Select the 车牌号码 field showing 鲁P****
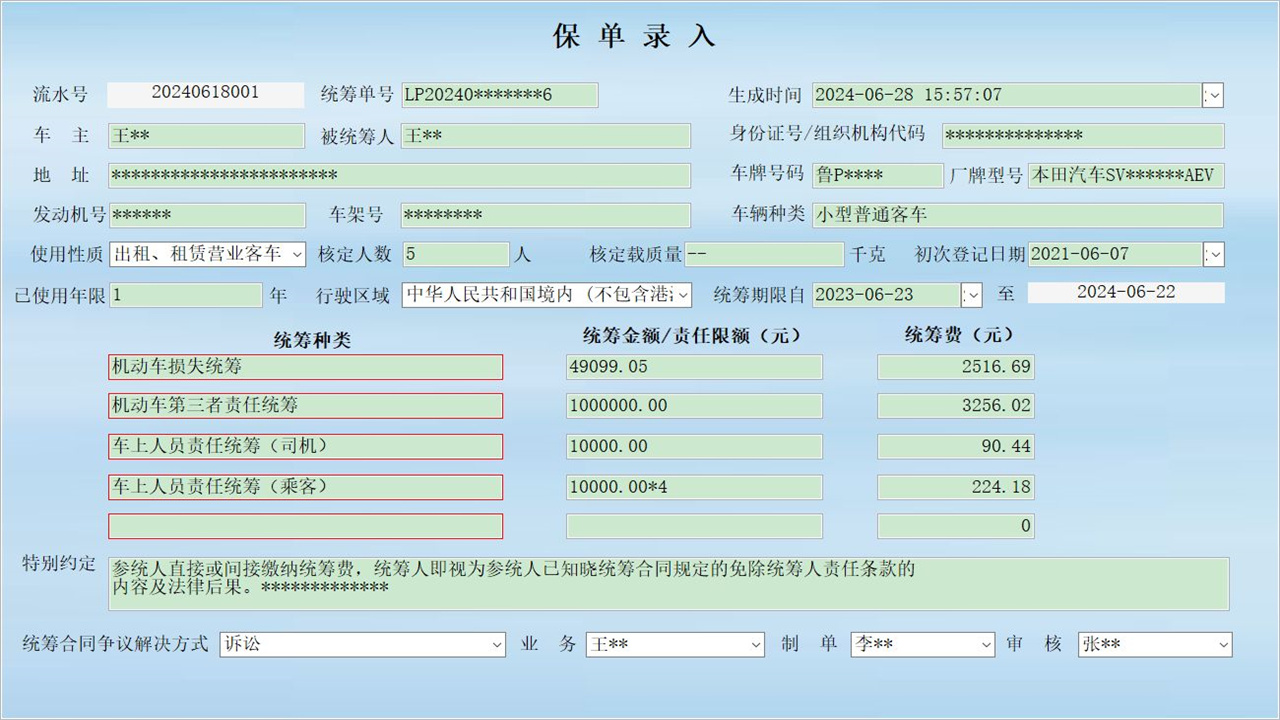The height and width of the screenshot is (720, 1280). pos(877,175)
